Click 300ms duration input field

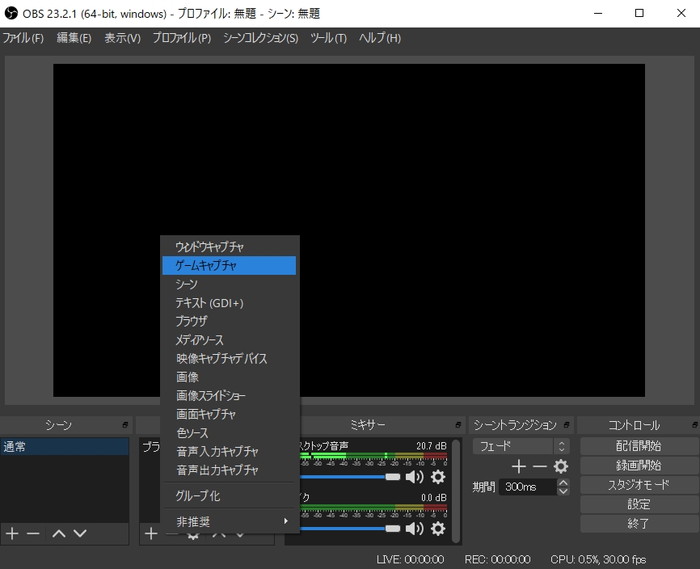pyautogui.click(x=529, y=487)
